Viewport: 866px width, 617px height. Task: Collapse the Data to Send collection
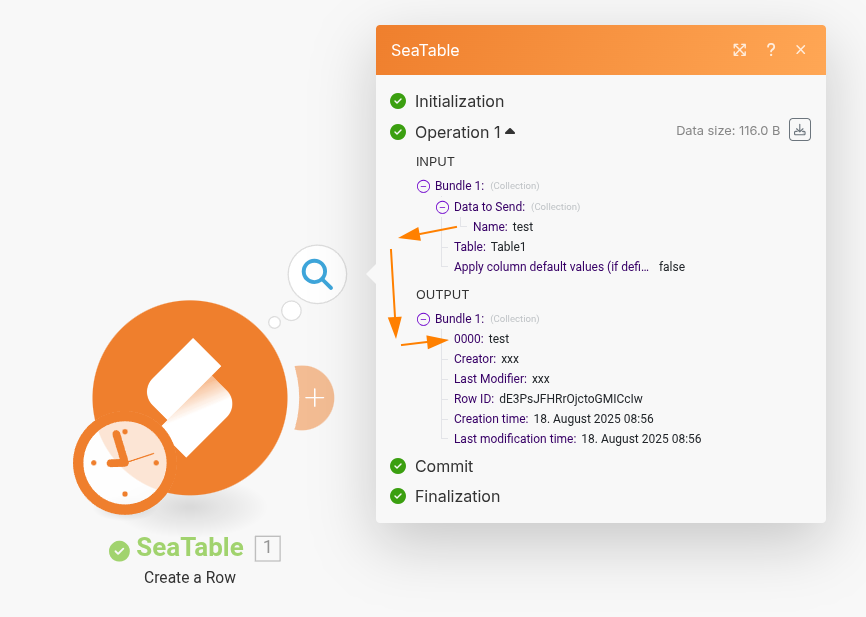pyautogui.click(x=442, y=207)
